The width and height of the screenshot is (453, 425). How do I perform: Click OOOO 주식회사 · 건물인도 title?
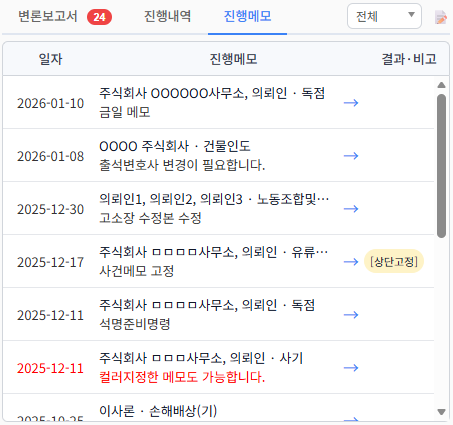tap(175, 146)
